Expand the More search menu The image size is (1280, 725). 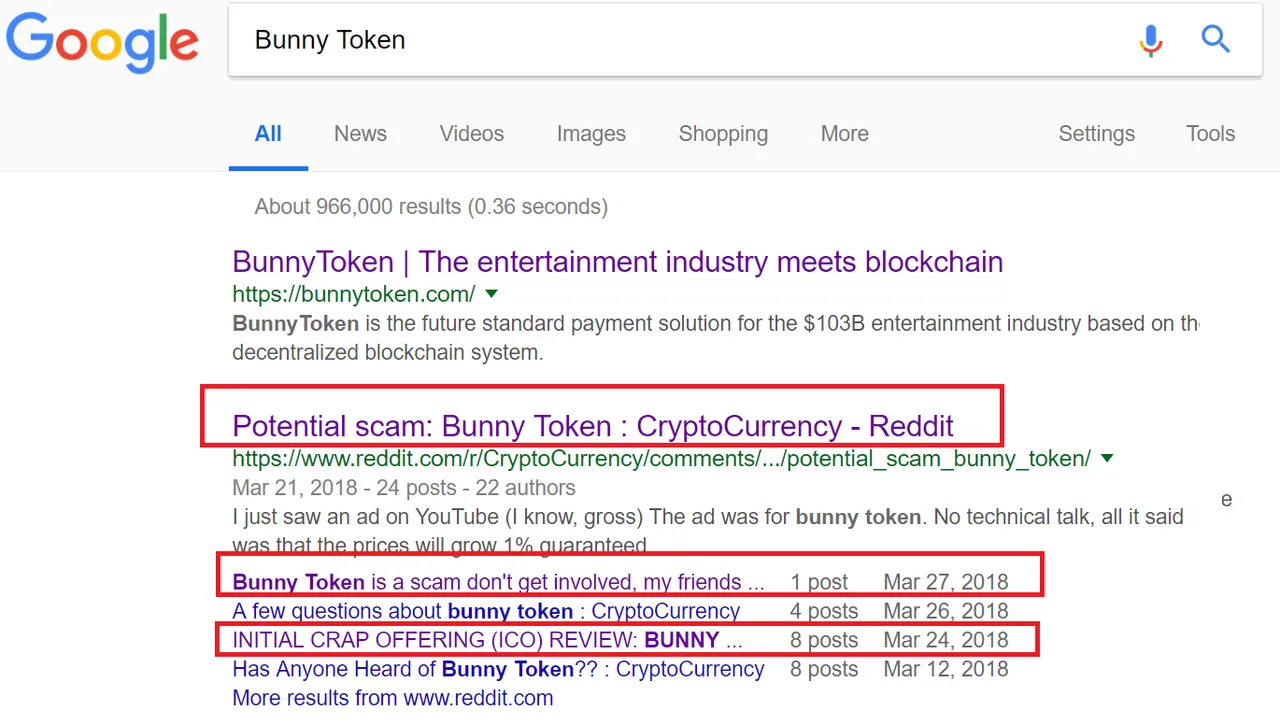[x=845, y=134]
